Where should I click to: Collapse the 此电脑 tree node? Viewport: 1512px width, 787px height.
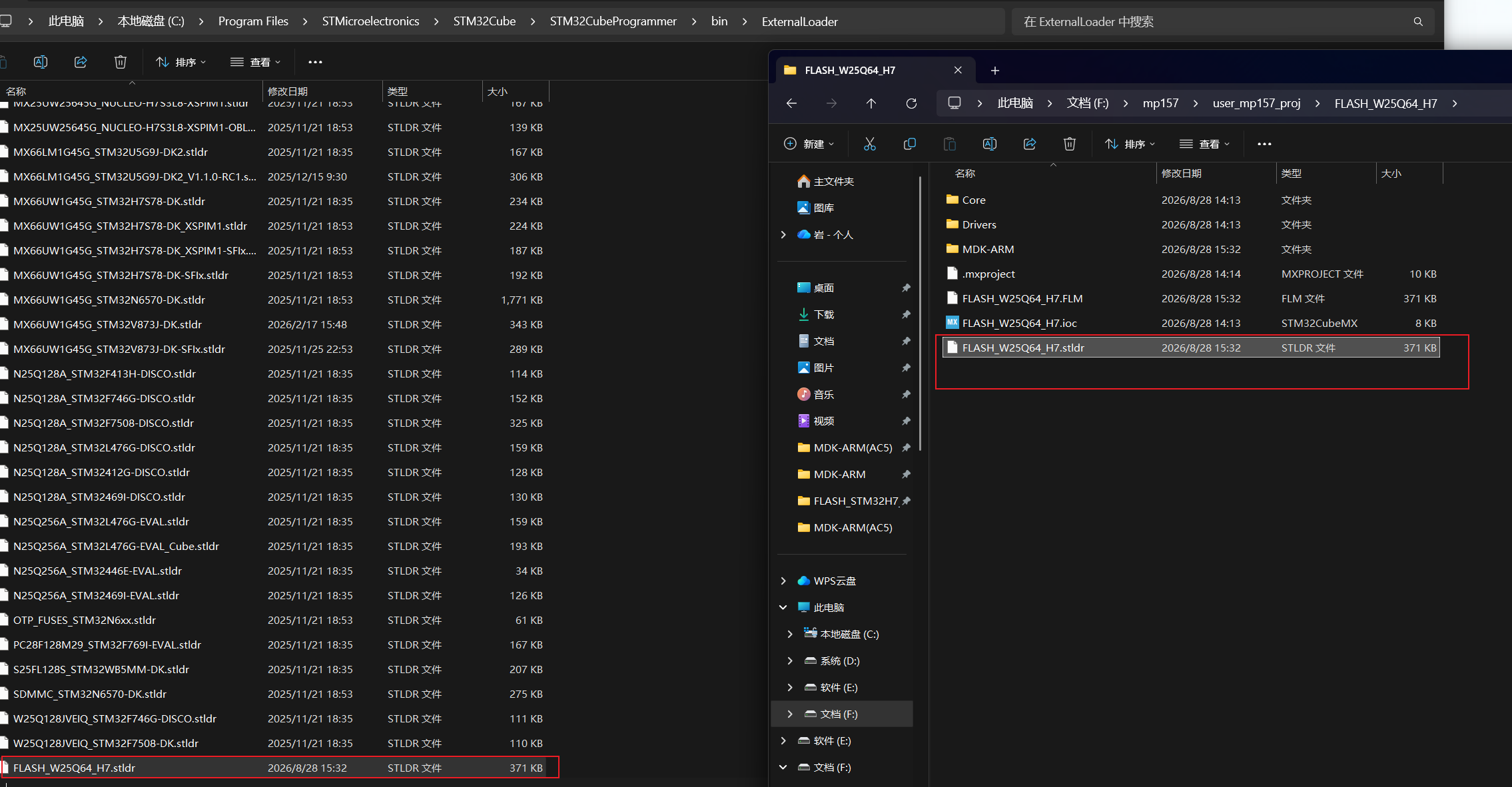[x=783, y=607]
